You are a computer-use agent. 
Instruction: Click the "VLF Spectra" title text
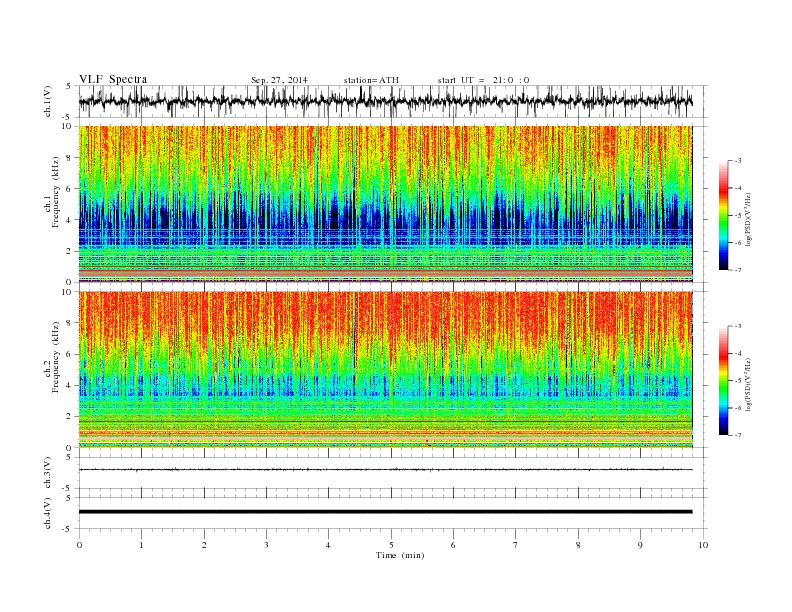[x=113, y=79]
